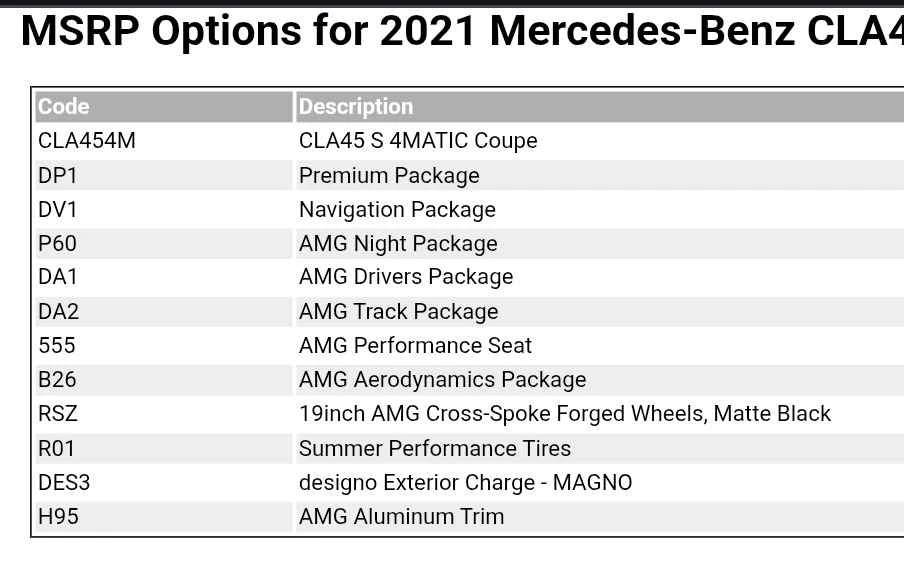Image resolution: width=904 pixels, height=566 pixels.
Task: Select the CLA454M code cell
Action: click(x=87, y=141)
